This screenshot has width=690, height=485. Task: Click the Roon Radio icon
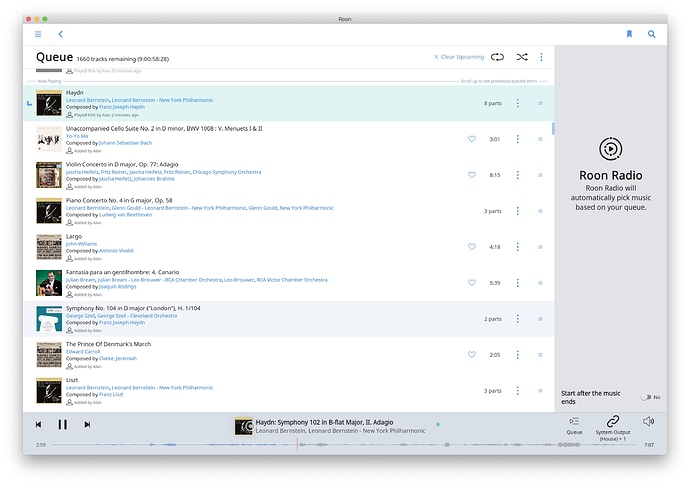[610, 149]
